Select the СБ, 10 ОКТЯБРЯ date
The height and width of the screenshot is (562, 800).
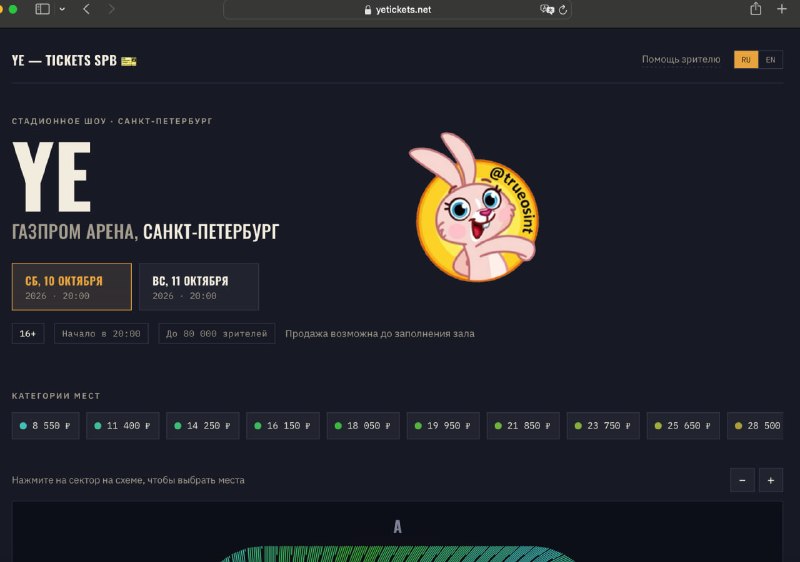(72, 287)
